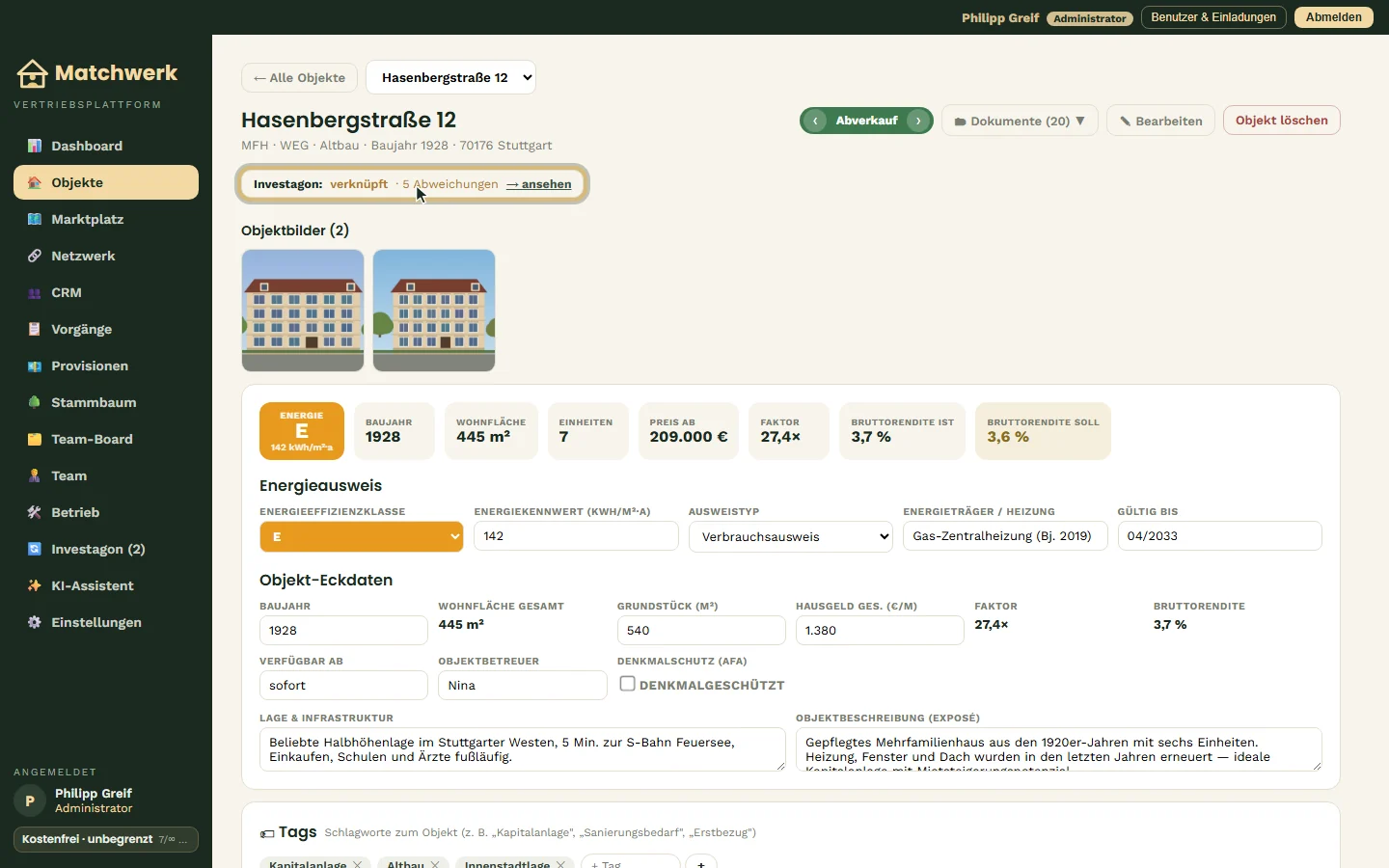Screen dimensions: 1389x868
Task: Click the Energiekennwert field showing 142
Action: pos(576,536)
